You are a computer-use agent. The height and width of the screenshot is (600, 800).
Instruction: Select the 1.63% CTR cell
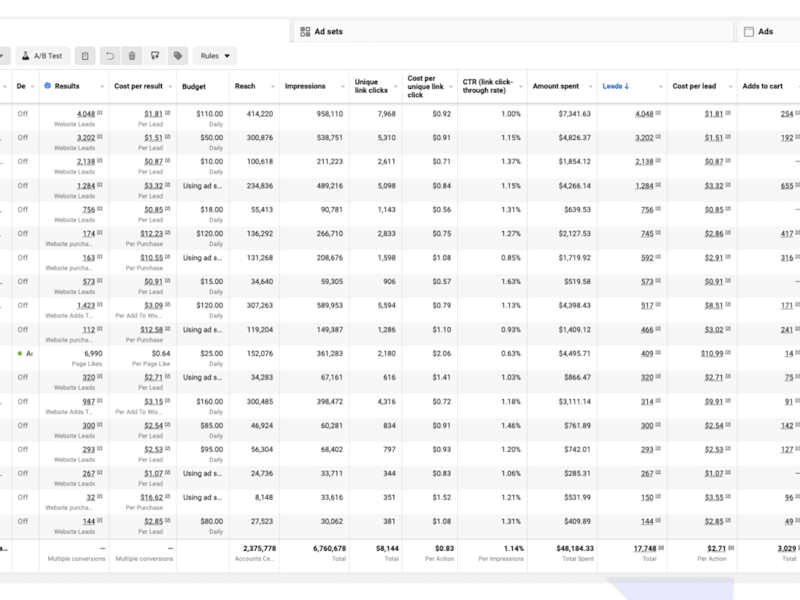pos(492,286)
